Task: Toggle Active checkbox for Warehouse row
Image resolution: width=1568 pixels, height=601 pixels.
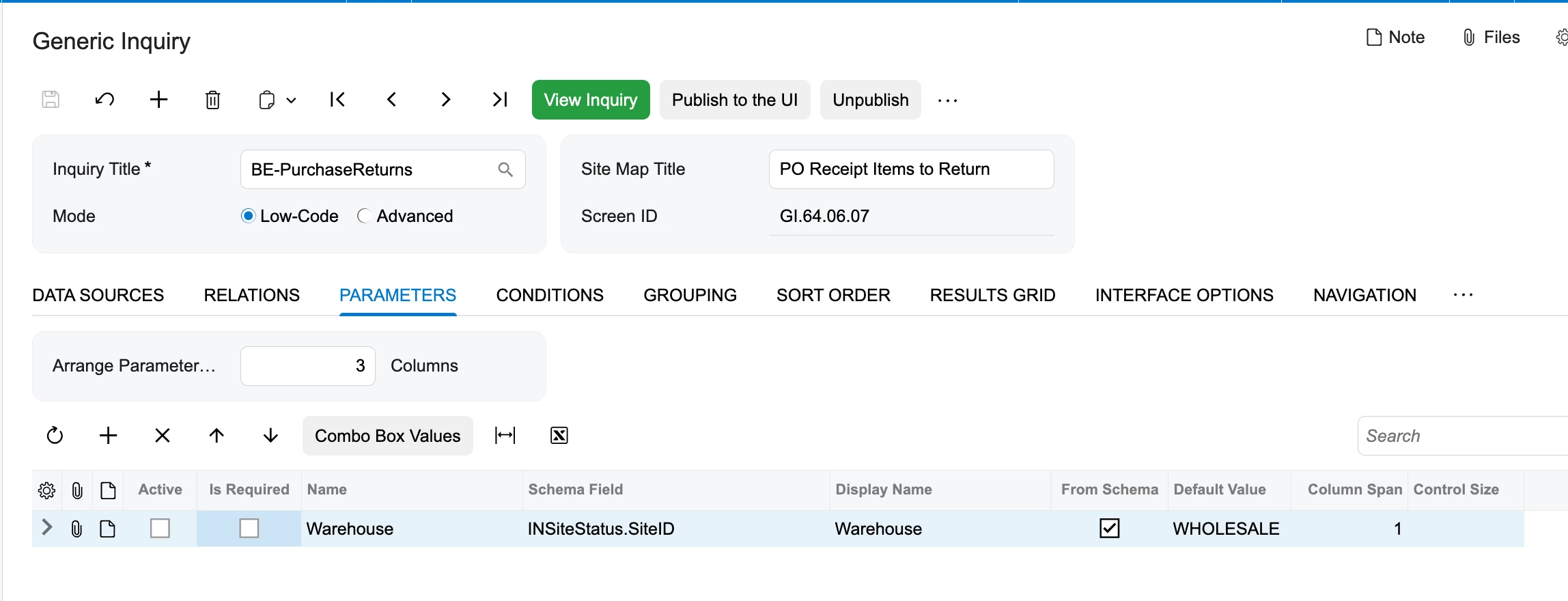Action: tap(160, 529)
